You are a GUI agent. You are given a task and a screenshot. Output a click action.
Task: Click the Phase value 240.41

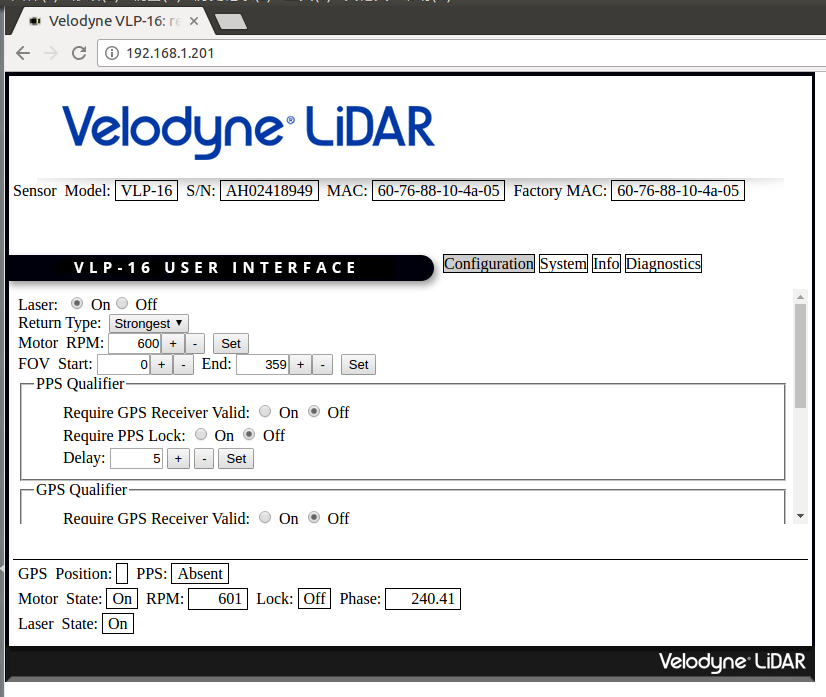(x=422, y=599)
